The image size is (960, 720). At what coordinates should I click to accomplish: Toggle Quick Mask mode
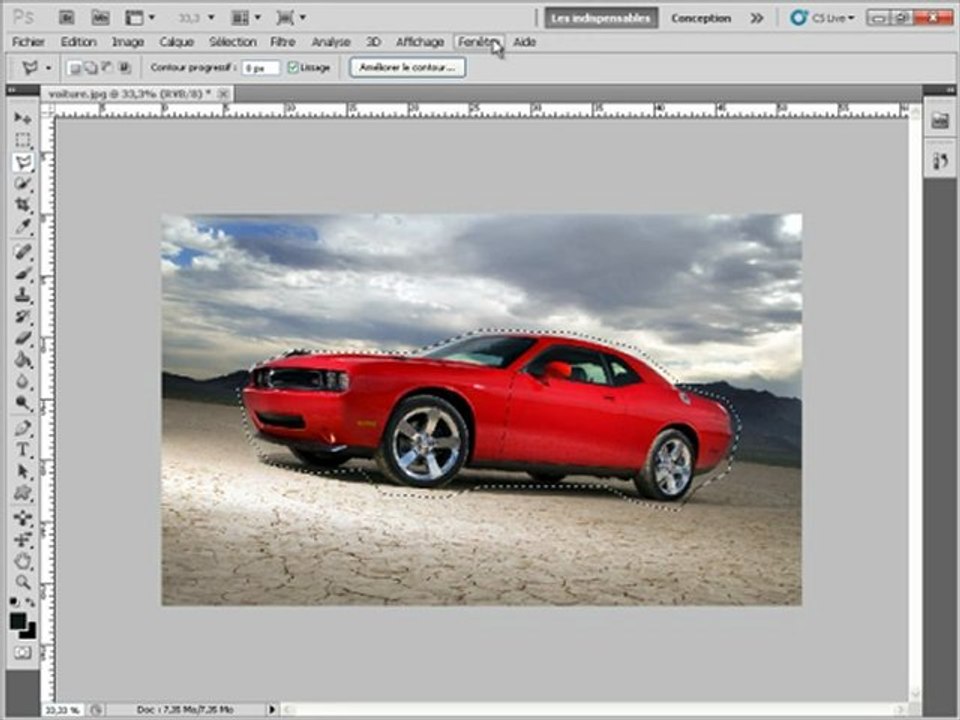pyautogui.click(x=22, y=652)
